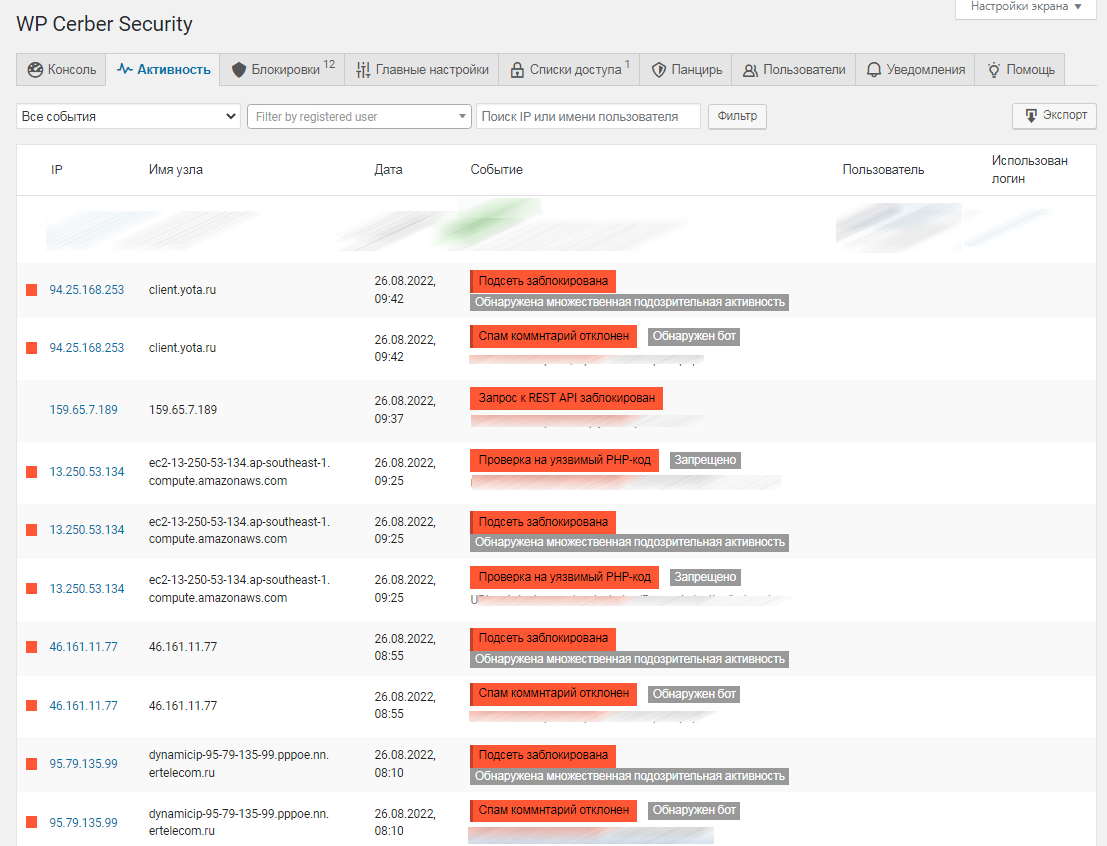Open the Все события event dropdown

coord(128,116)
